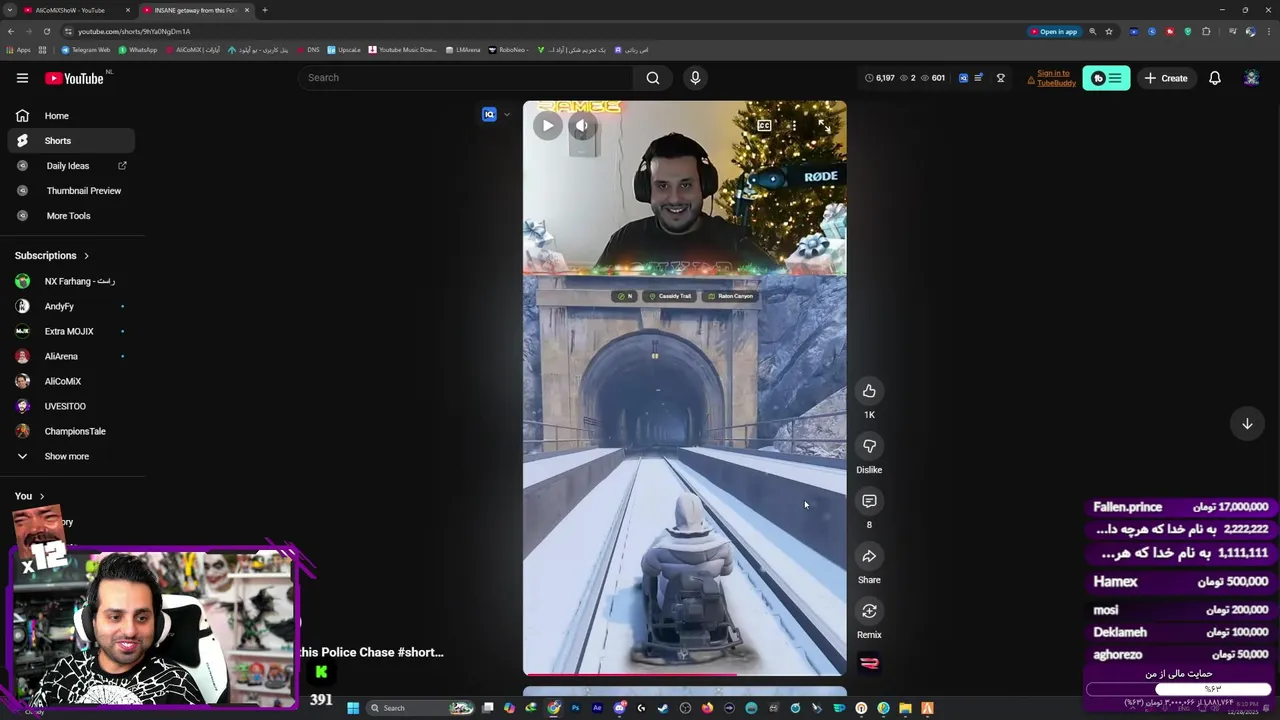This screenshot has width=1280, height=720.
Task: Open the account avatar menu
Action: click(x=1251, y=78)
